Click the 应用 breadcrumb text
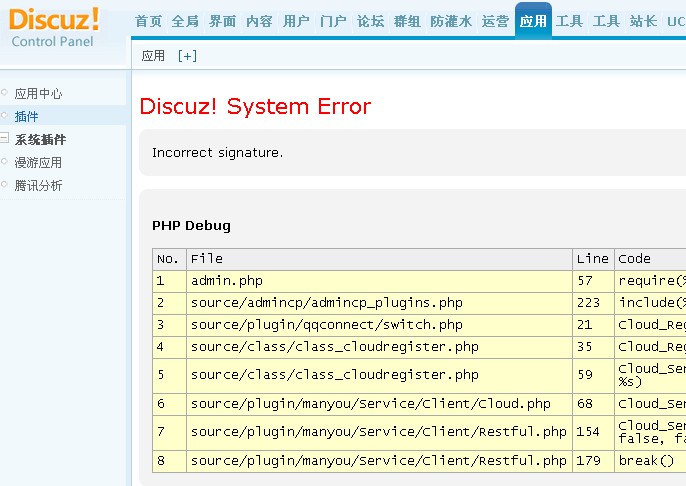 click(153, 56)
